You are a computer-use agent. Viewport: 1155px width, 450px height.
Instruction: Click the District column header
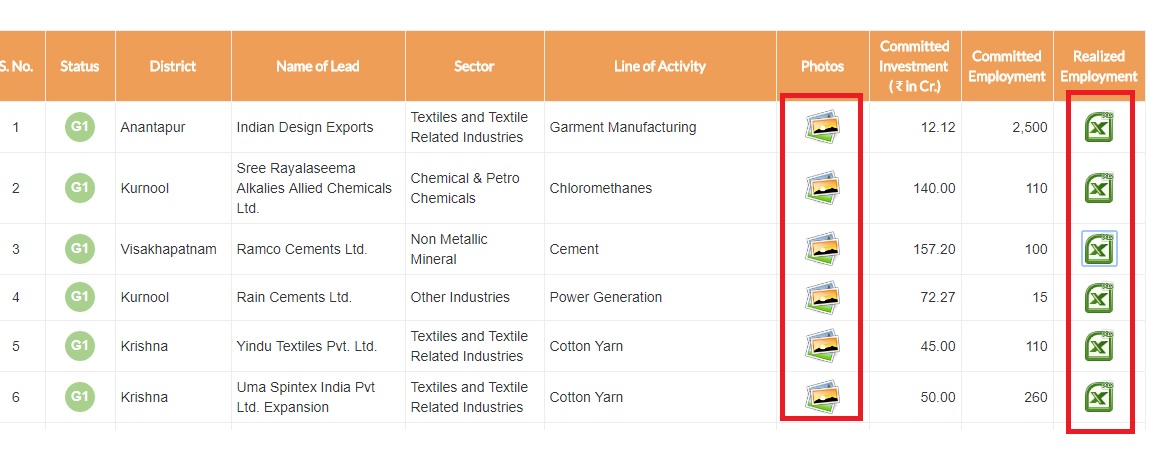tap(172, 66)
